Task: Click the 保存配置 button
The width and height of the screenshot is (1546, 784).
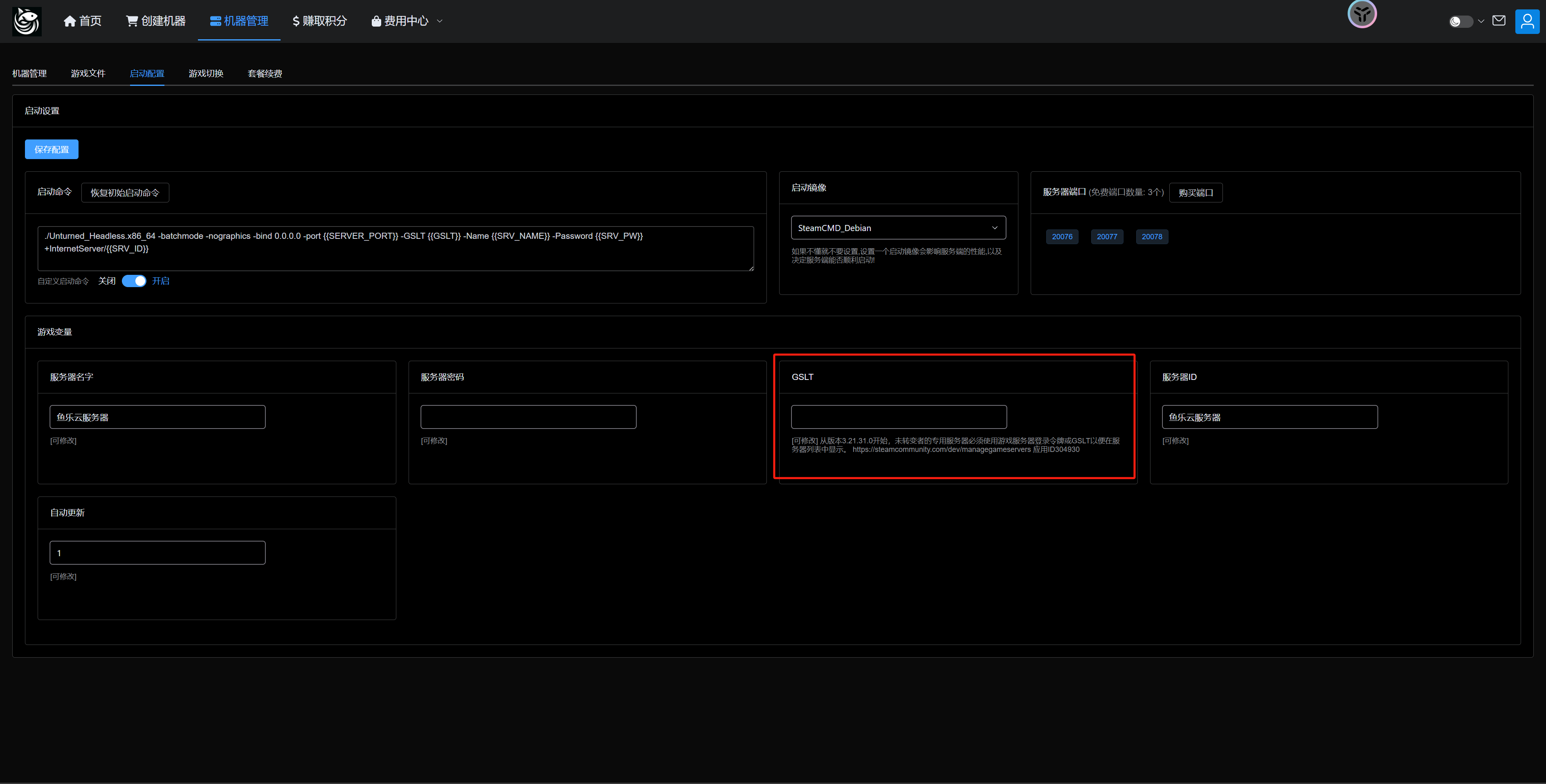Action: [x=52, y=149]
